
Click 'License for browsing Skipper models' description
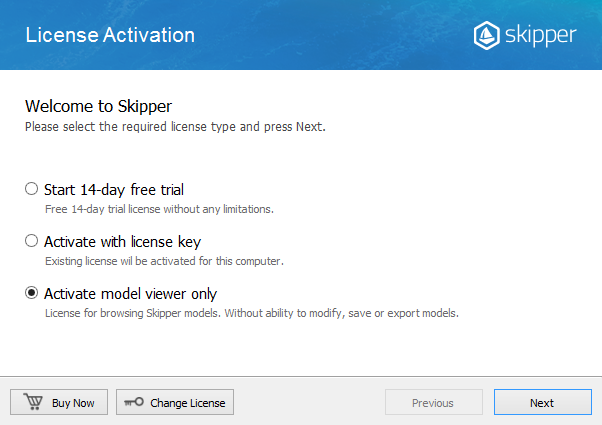click(252, 313)
